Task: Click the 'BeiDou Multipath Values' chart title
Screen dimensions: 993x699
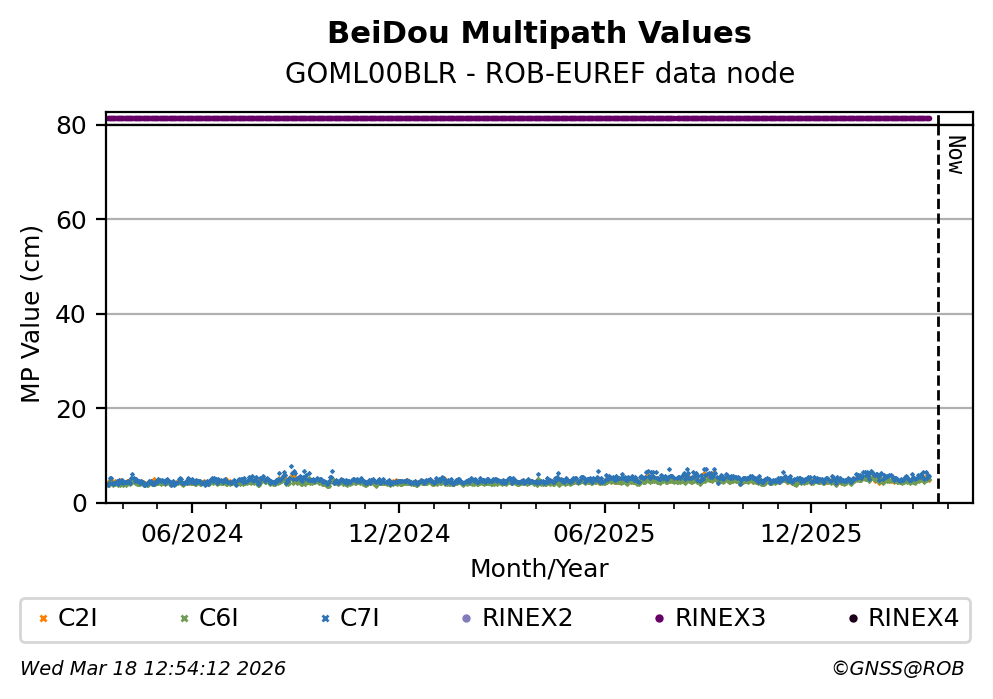Action: [539, 34]
